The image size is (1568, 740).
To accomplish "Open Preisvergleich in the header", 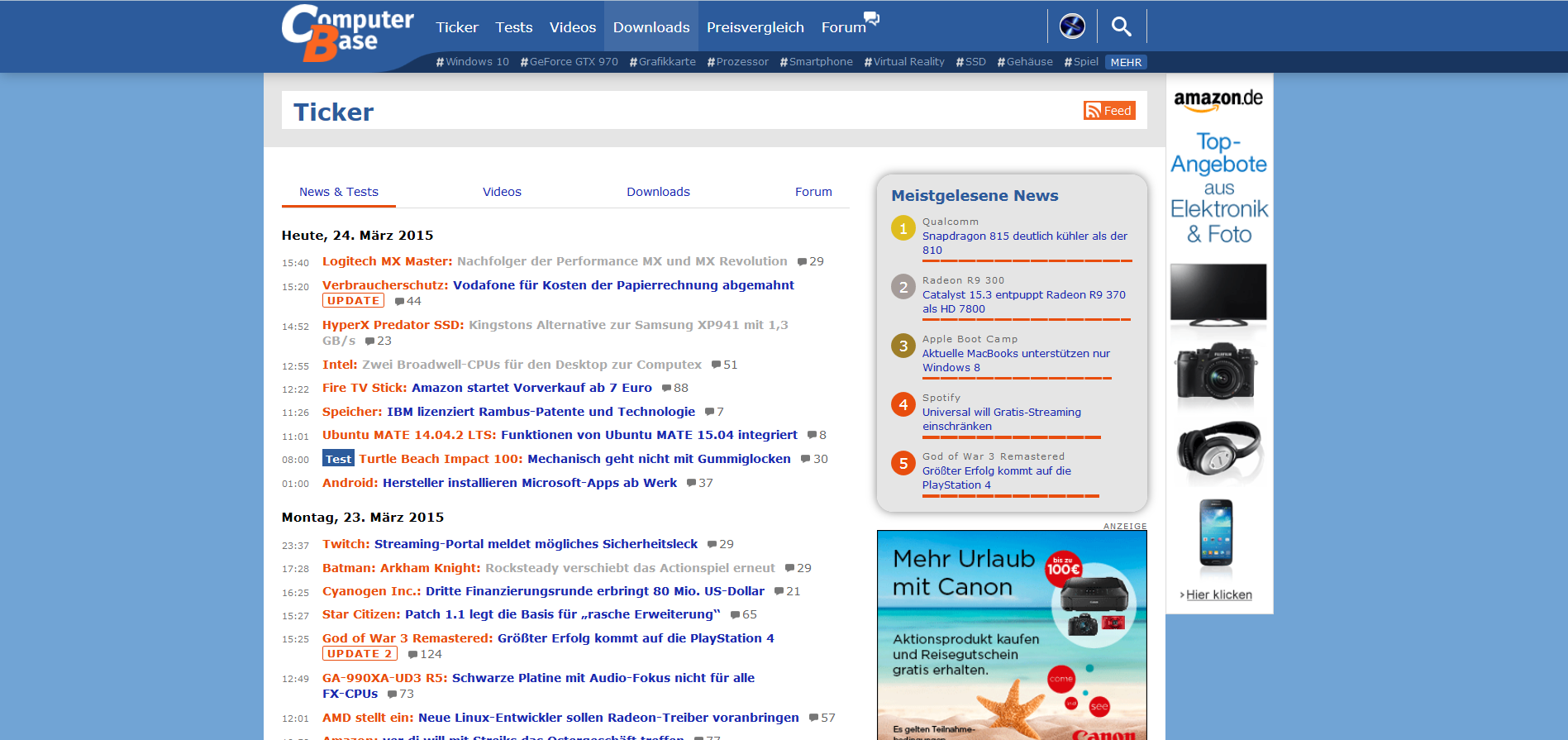I will (755, 27).
